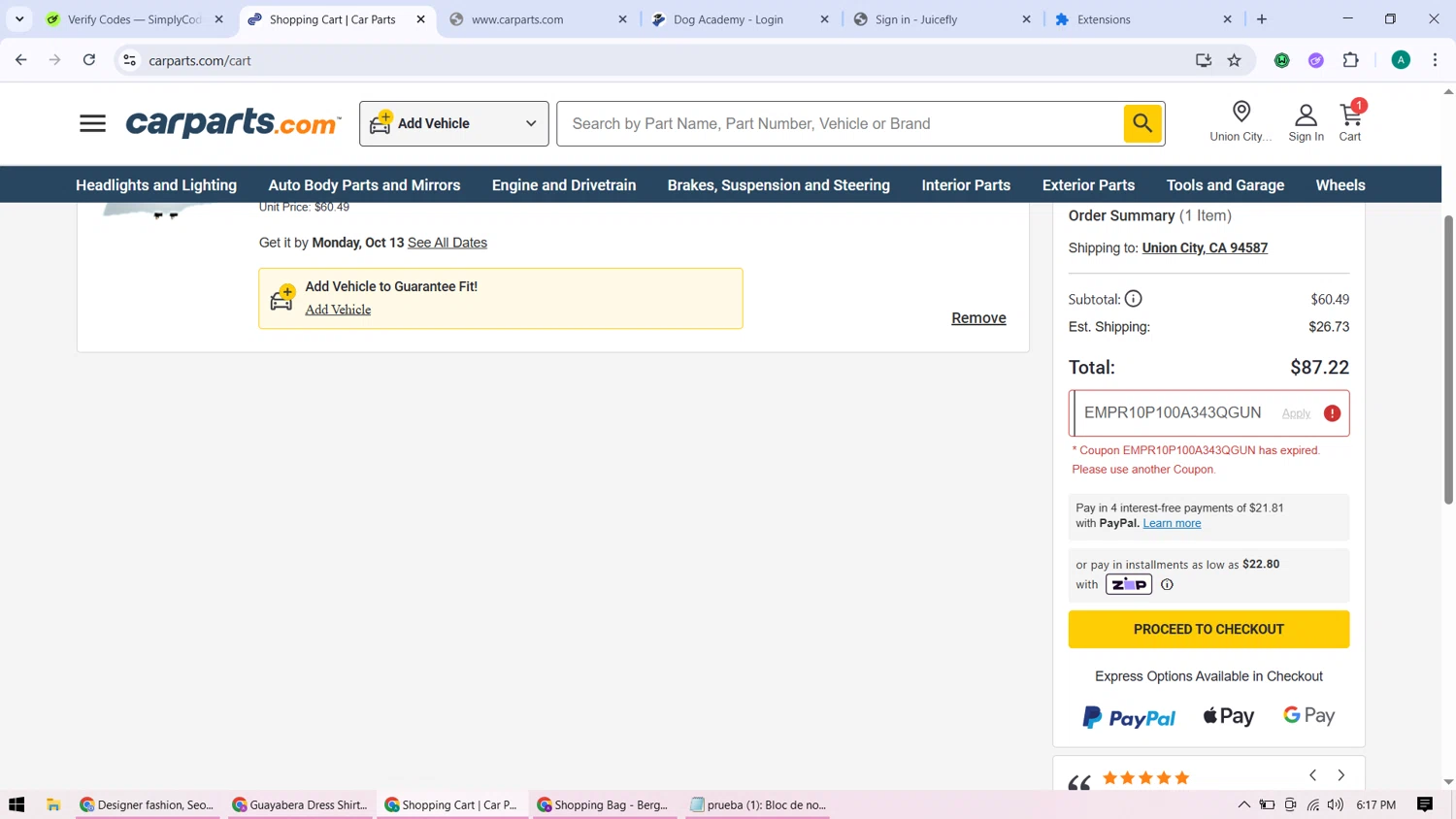Open Chrome three-dot menu
1456x819 pixels.
tap(1435, 60)
